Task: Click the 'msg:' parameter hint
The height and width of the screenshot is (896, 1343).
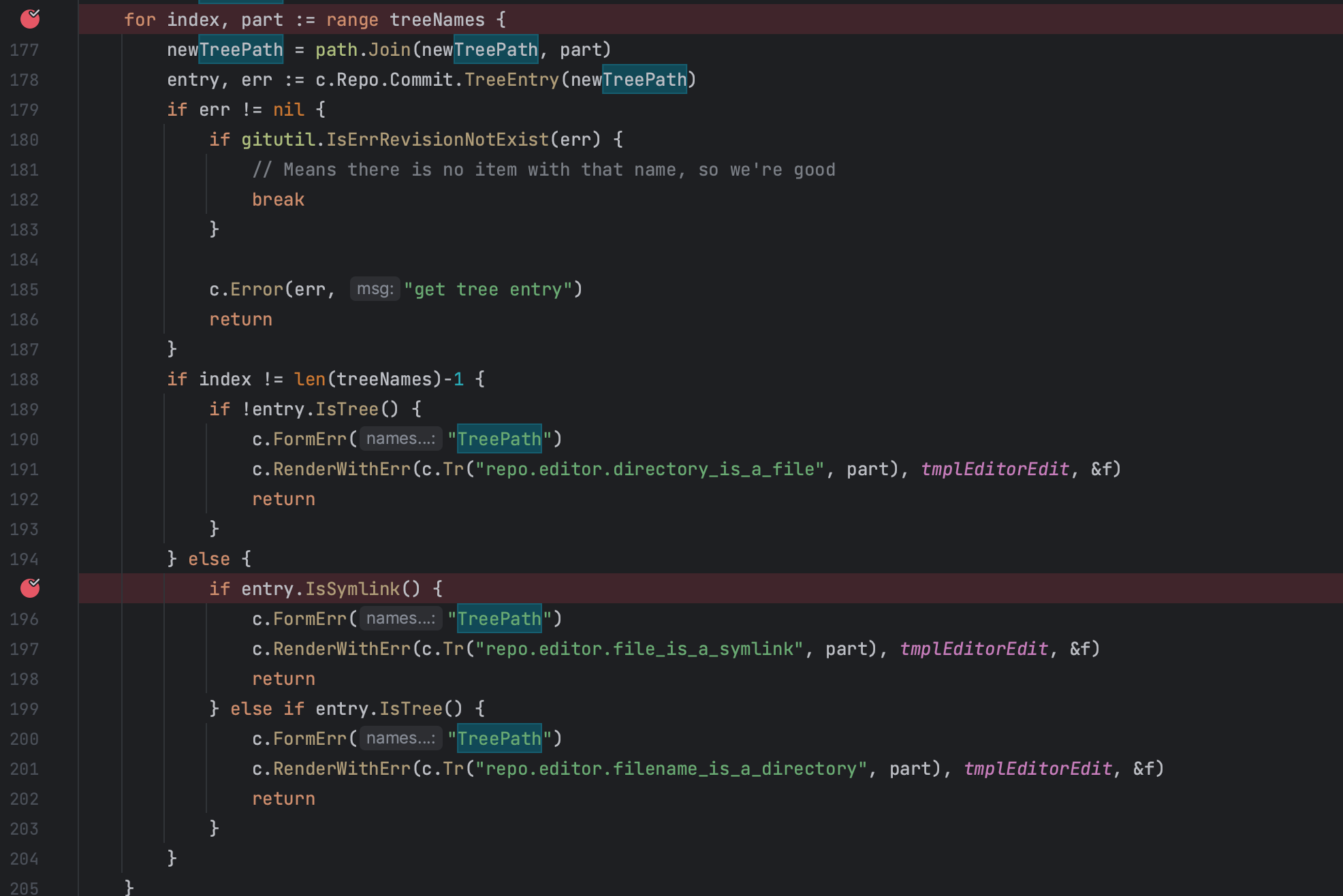Action: 375,289
